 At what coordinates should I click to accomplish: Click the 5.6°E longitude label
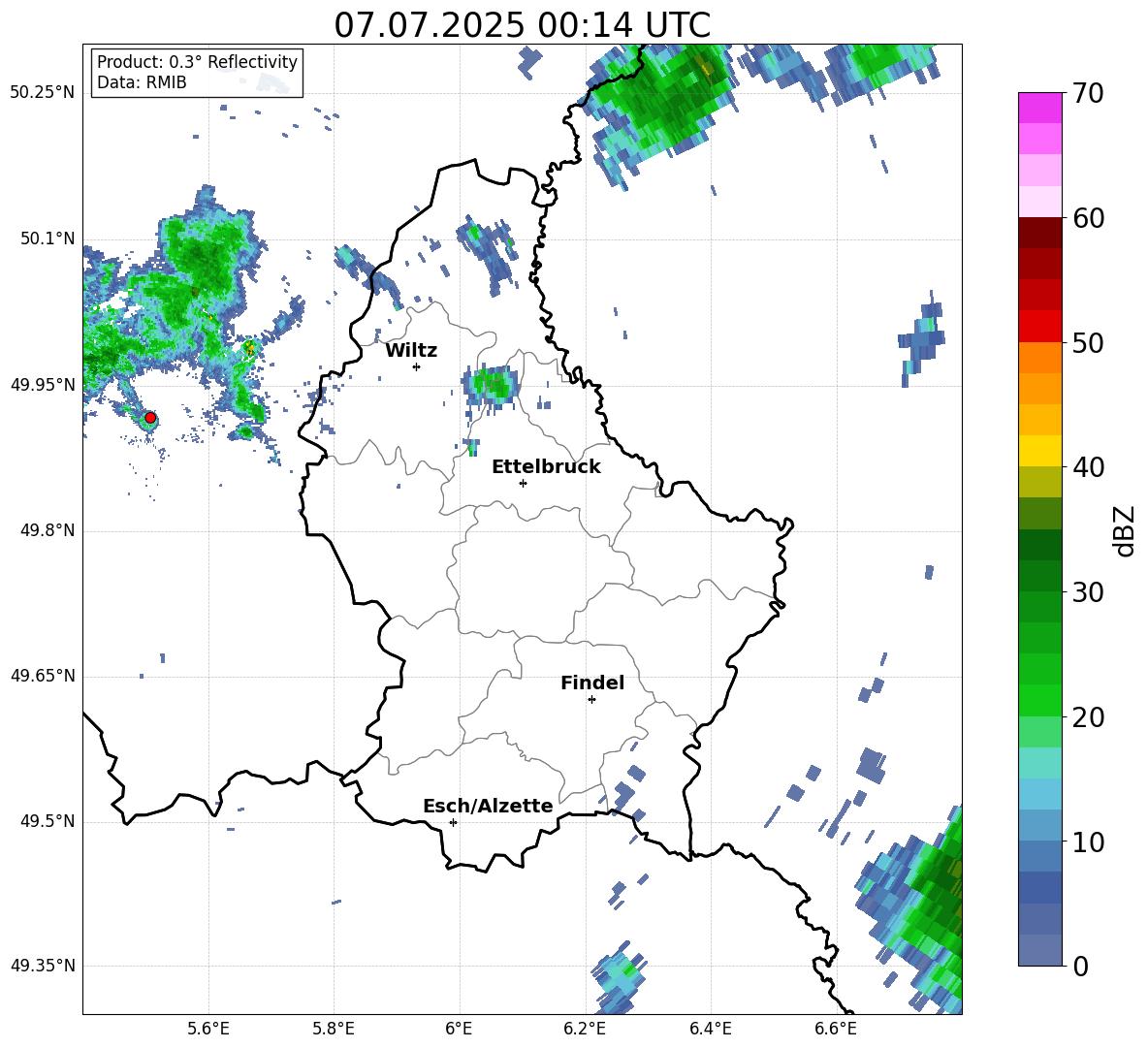tap(208, 1029)
